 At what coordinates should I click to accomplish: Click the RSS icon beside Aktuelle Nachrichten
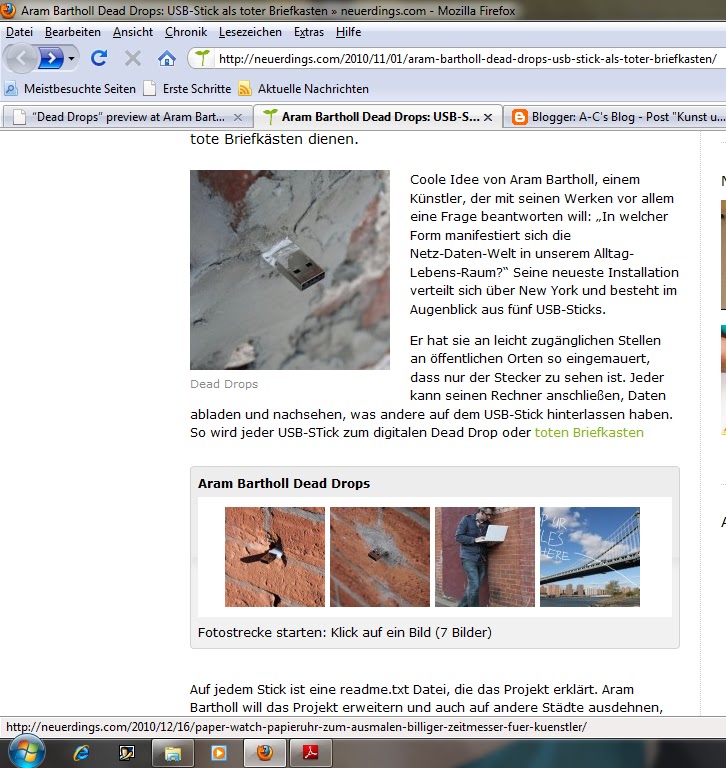(245, 89)
